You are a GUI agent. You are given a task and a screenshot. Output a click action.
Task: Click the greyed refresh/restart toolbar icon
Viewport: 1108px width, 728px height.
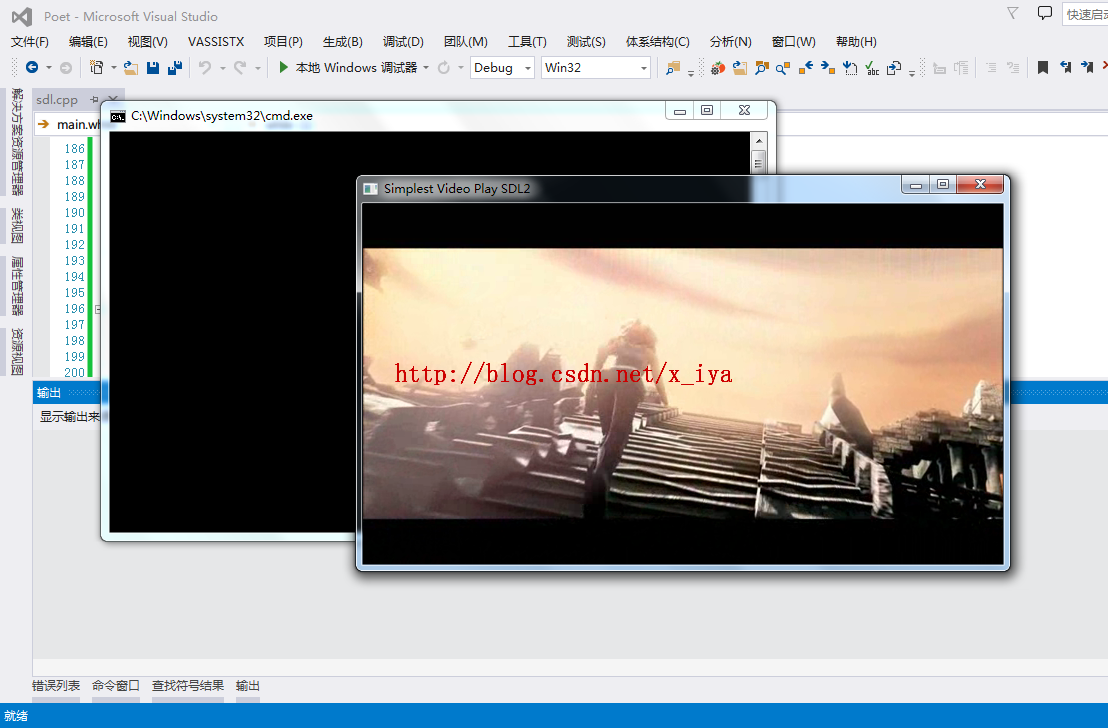tap(444, 67)
